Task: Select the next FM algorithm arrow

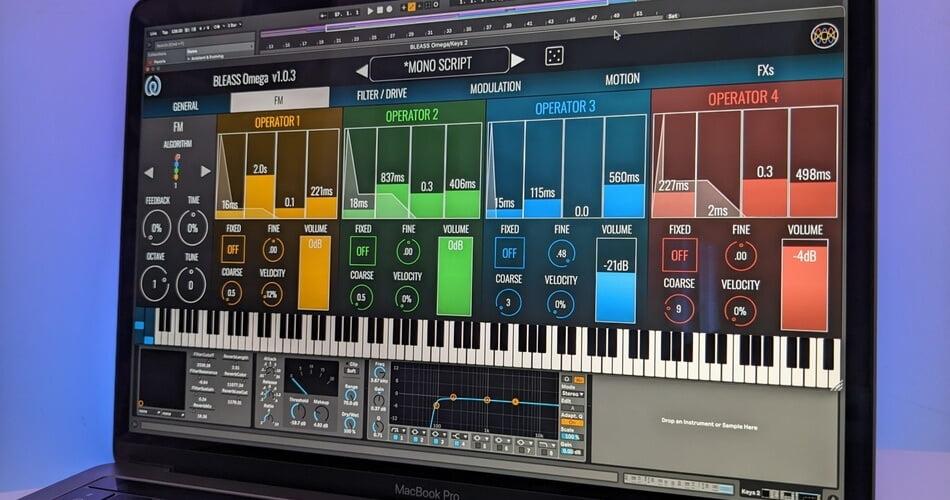Action: tap(206, 171)
